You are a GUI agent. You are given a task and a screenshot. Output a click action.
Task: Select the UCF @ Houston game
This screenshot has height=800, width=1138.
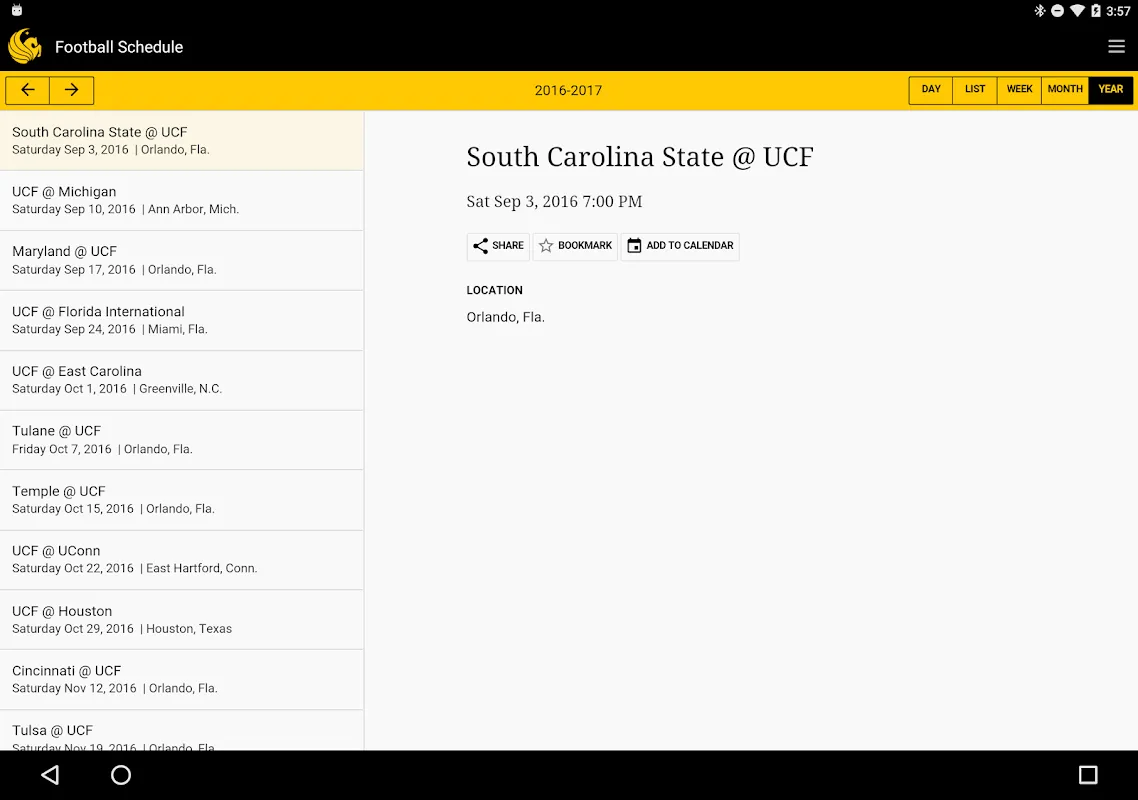pyautogui.click(x=181, y=620)
